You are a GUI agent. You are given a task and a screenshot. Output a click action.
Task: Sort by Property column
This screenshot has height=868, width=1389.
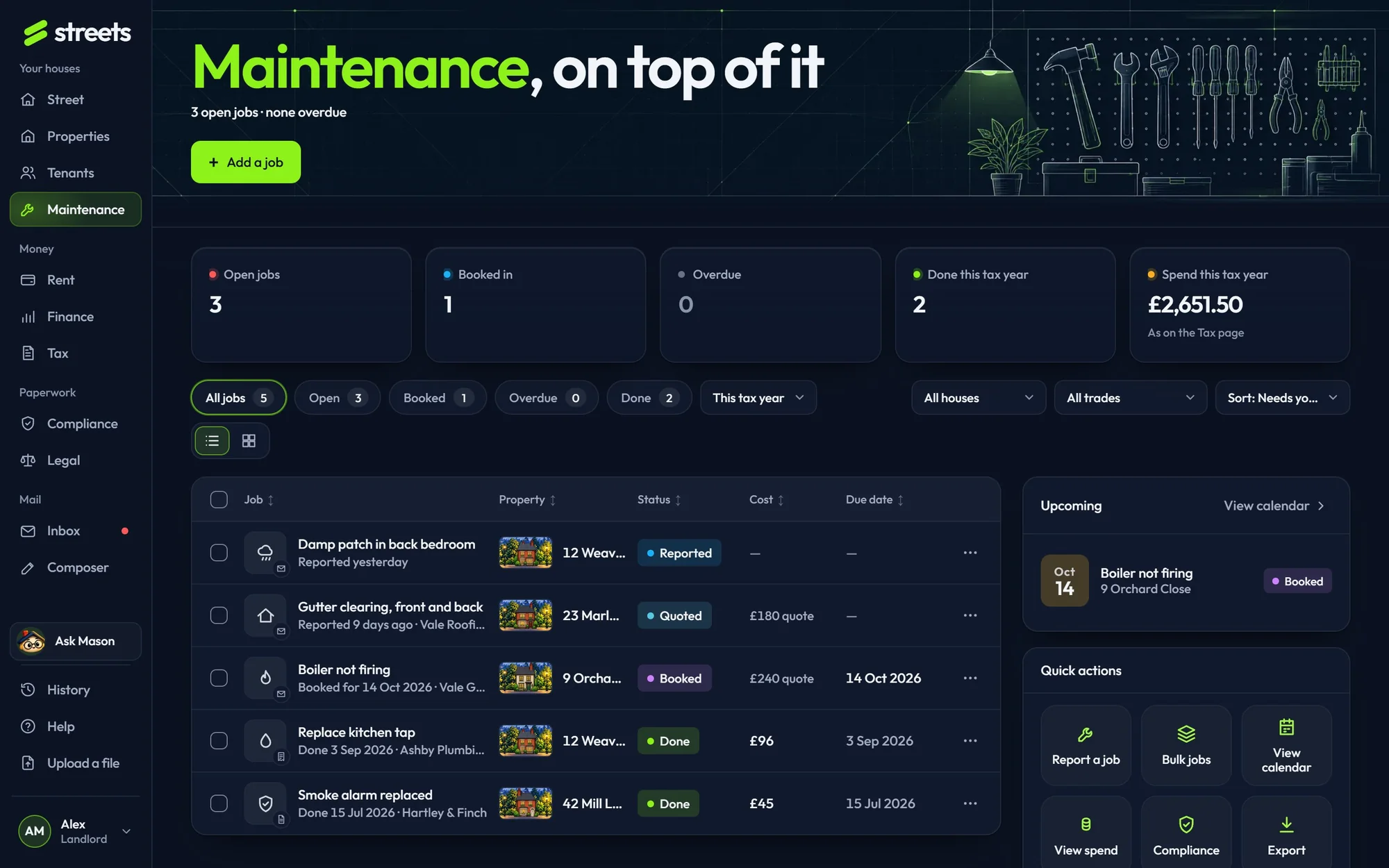pyautogui.click(x=528, y=500)
